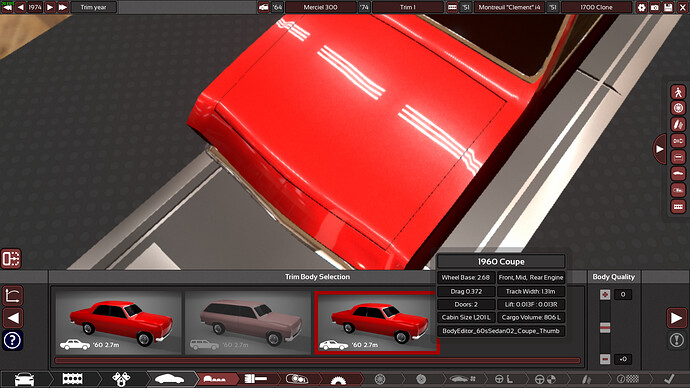Click the Cargo Volume: 806 L stat

(531, 318)
